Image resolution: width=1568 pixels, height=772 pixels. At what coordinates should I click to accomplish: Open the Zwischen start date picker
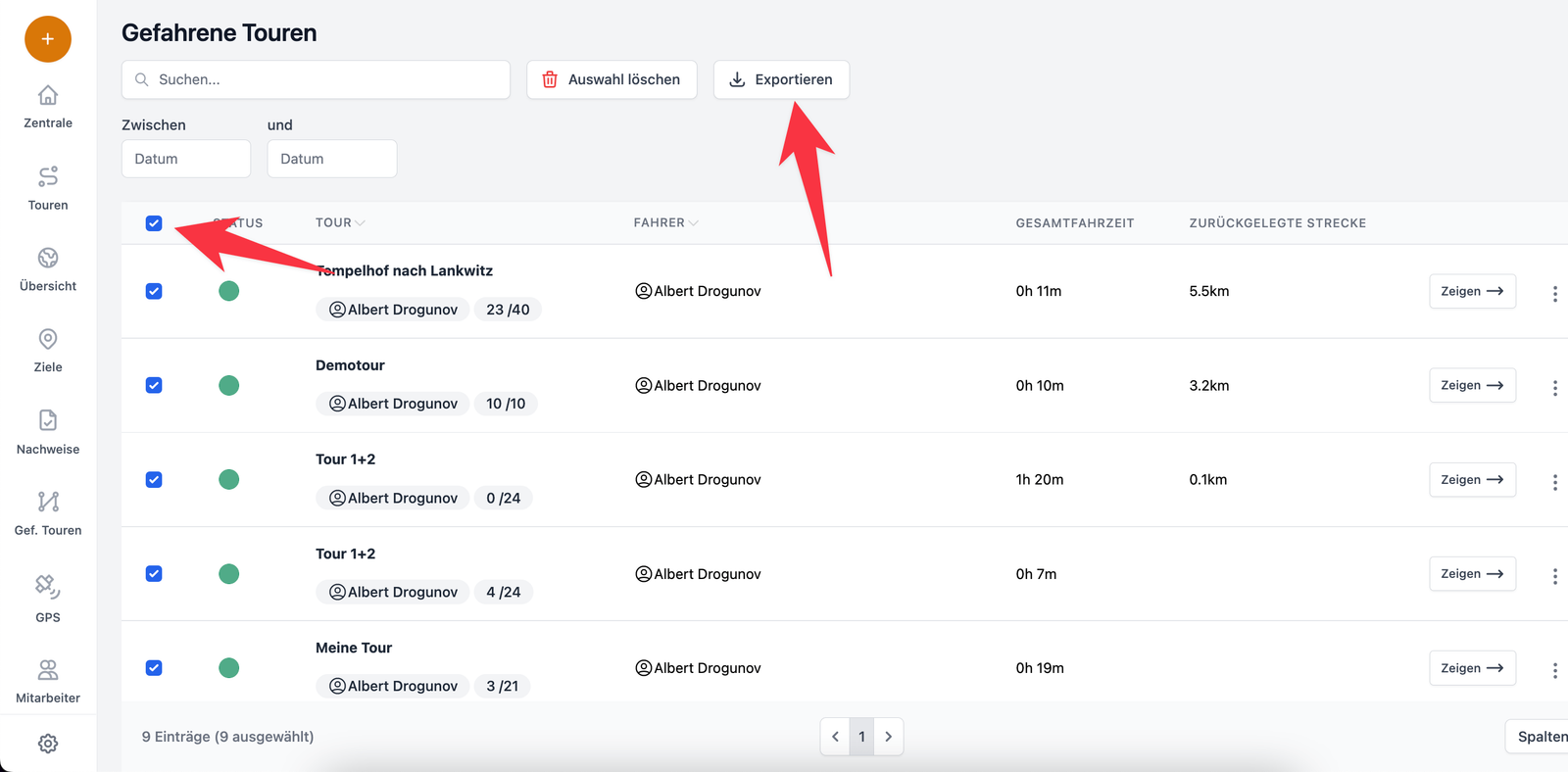(x=186, y=159)
